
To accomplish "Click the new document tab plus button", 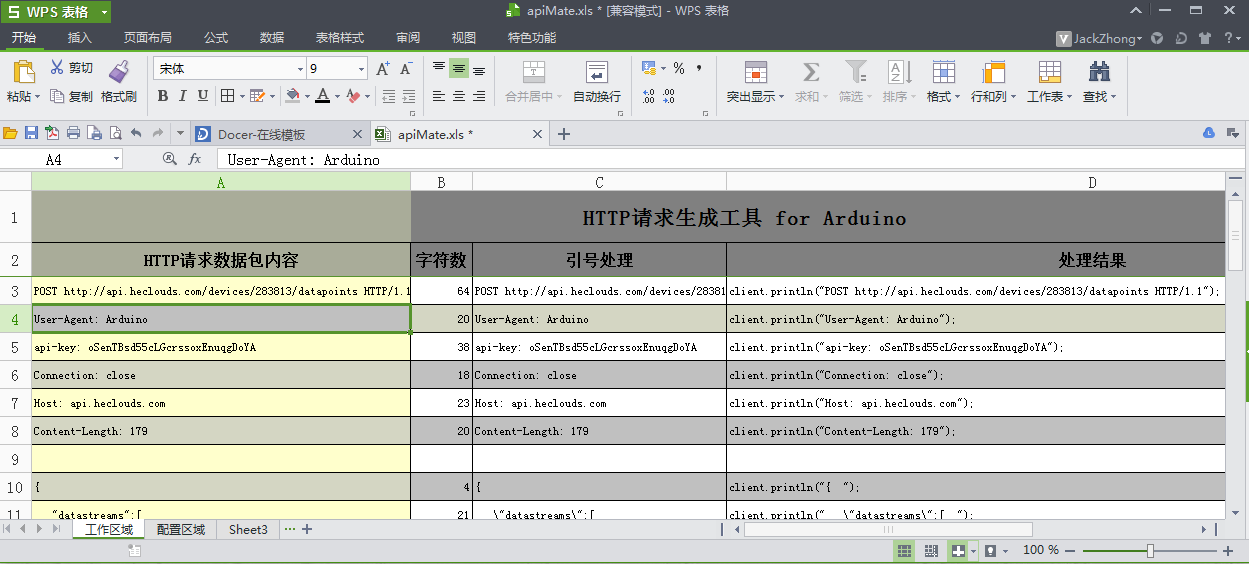I will click(564, 134).
